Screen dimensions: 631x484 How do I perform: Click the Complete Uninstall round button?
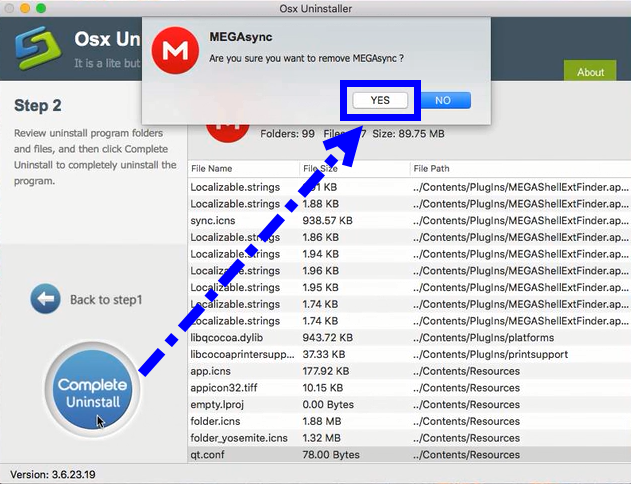click(x=92, y=393)
